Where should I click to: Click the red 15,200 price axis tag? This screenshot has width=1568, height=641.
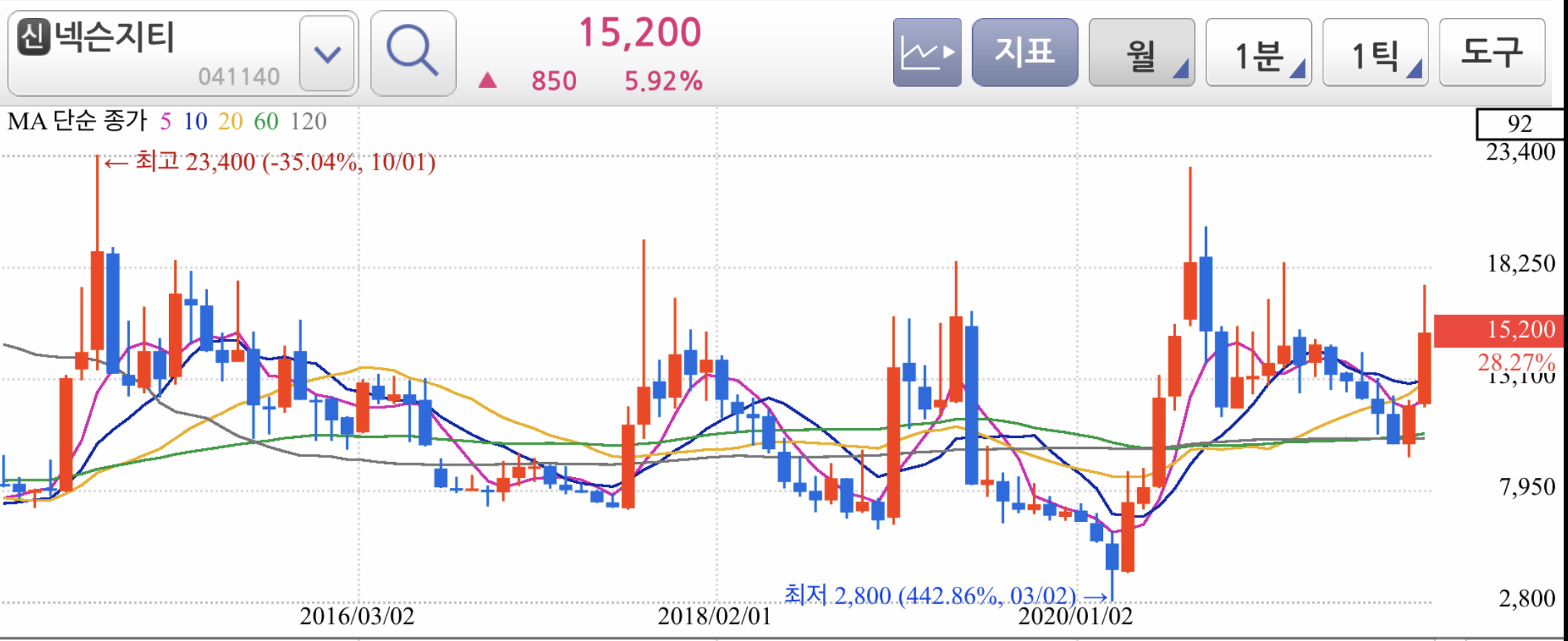pos(1499,330)
